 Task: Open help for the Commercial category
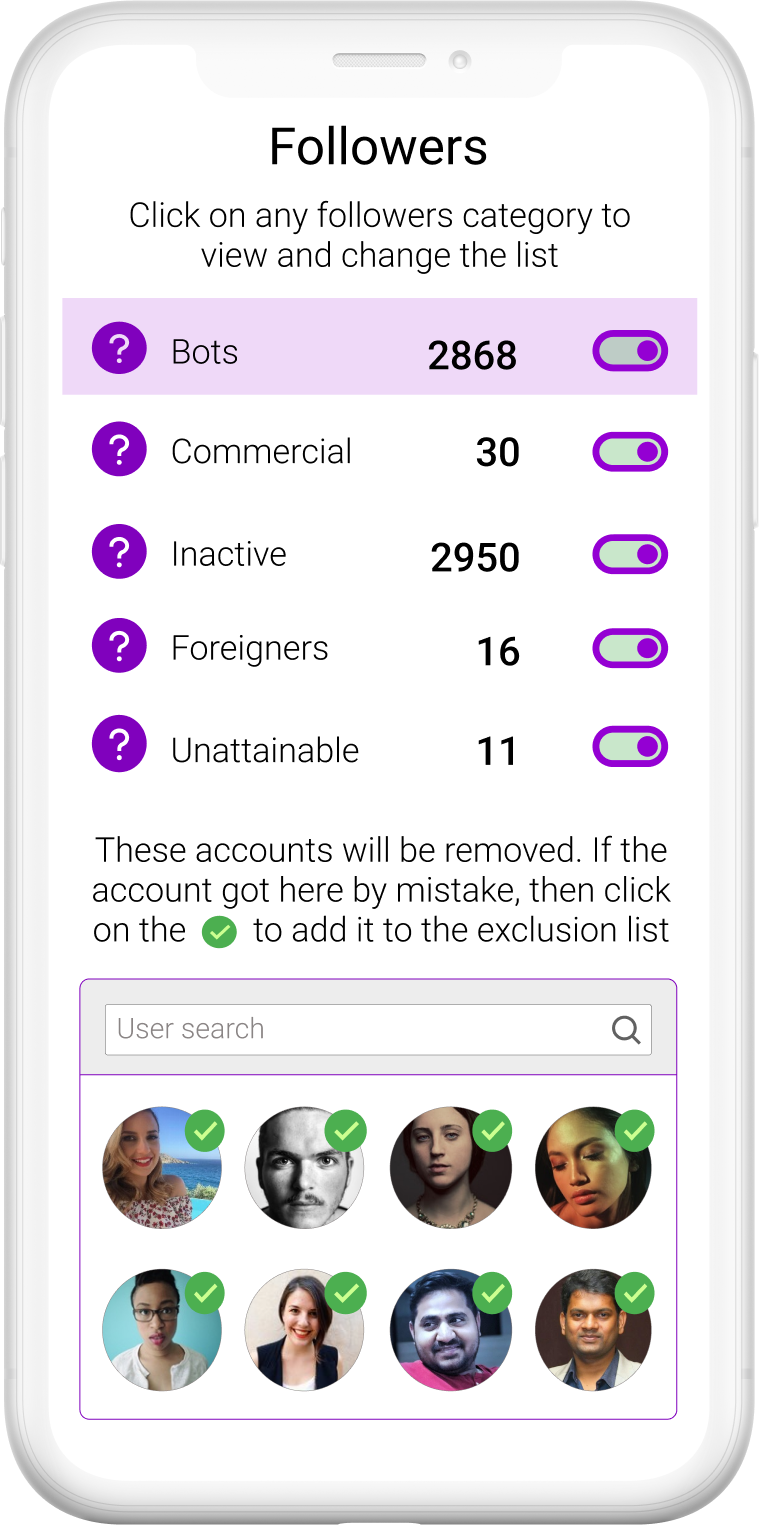point(119,449)
